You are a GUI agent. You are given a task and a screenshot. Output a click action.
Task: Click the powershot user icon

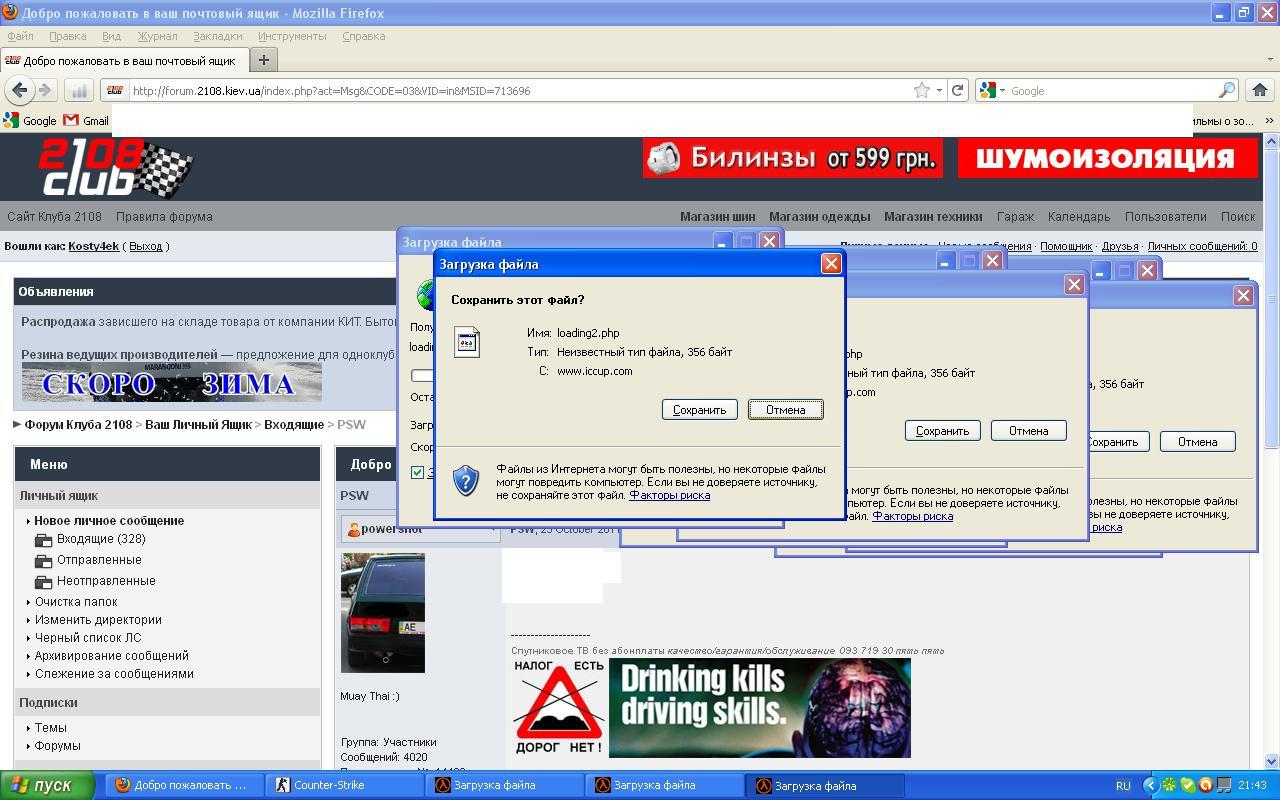coord(353,529)
